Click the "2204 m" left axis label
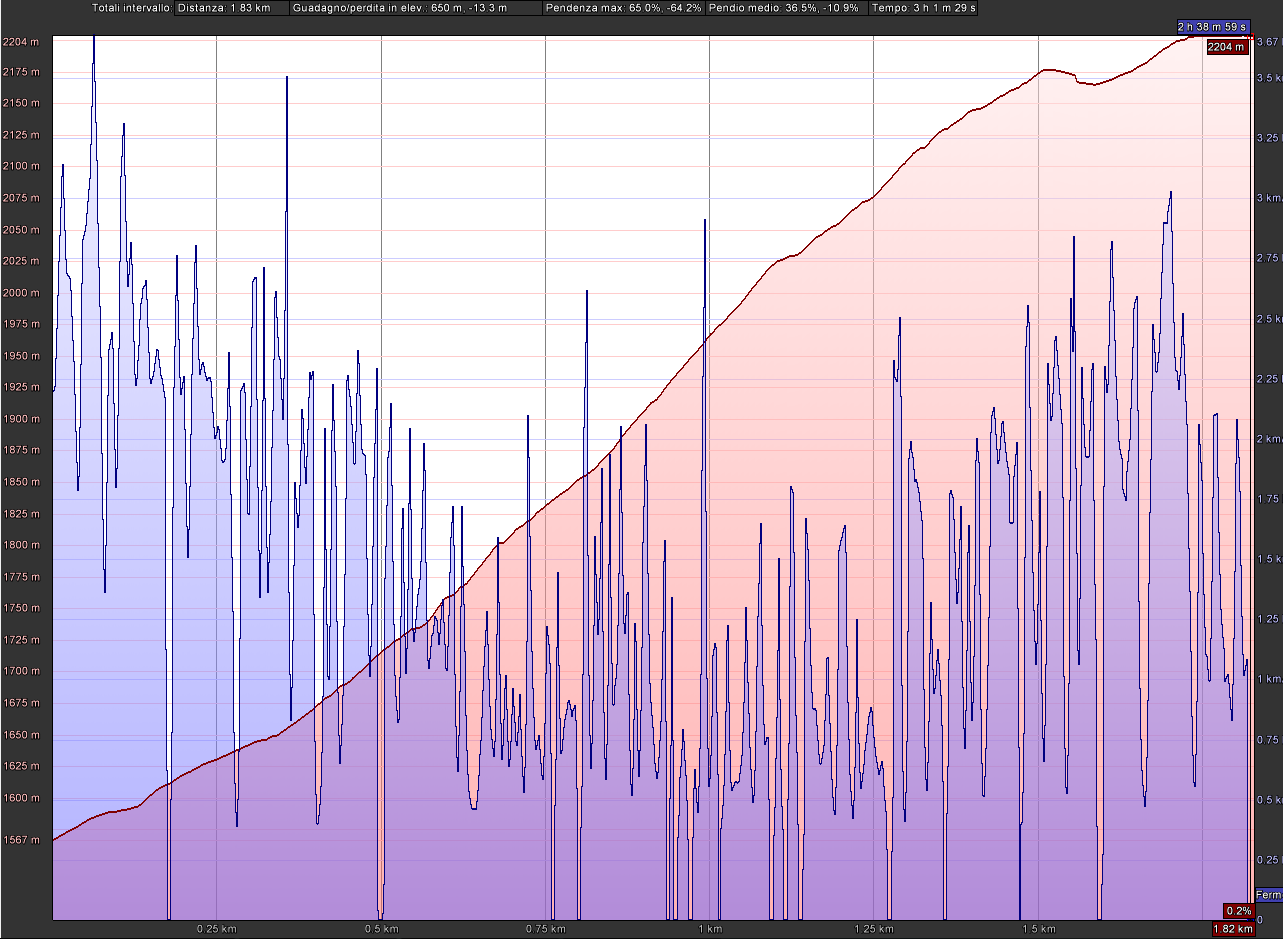Image resolution: width=1283 pixels, height=939 pixels. pos(22,42)
